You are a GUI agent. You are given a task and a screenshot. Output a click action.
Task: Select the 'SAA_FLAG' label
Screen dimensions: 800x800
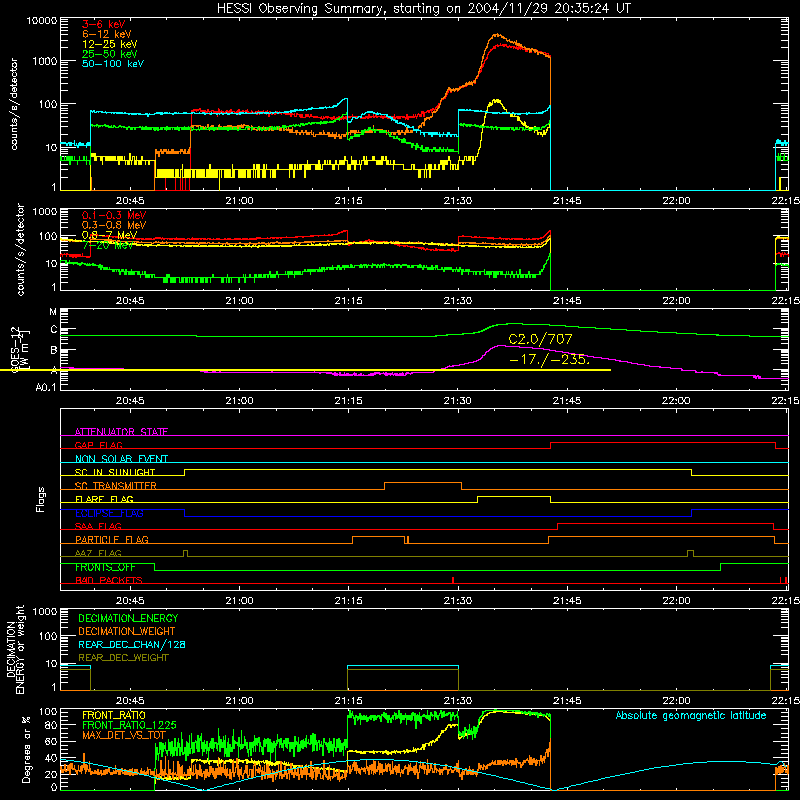pos(98,526)
